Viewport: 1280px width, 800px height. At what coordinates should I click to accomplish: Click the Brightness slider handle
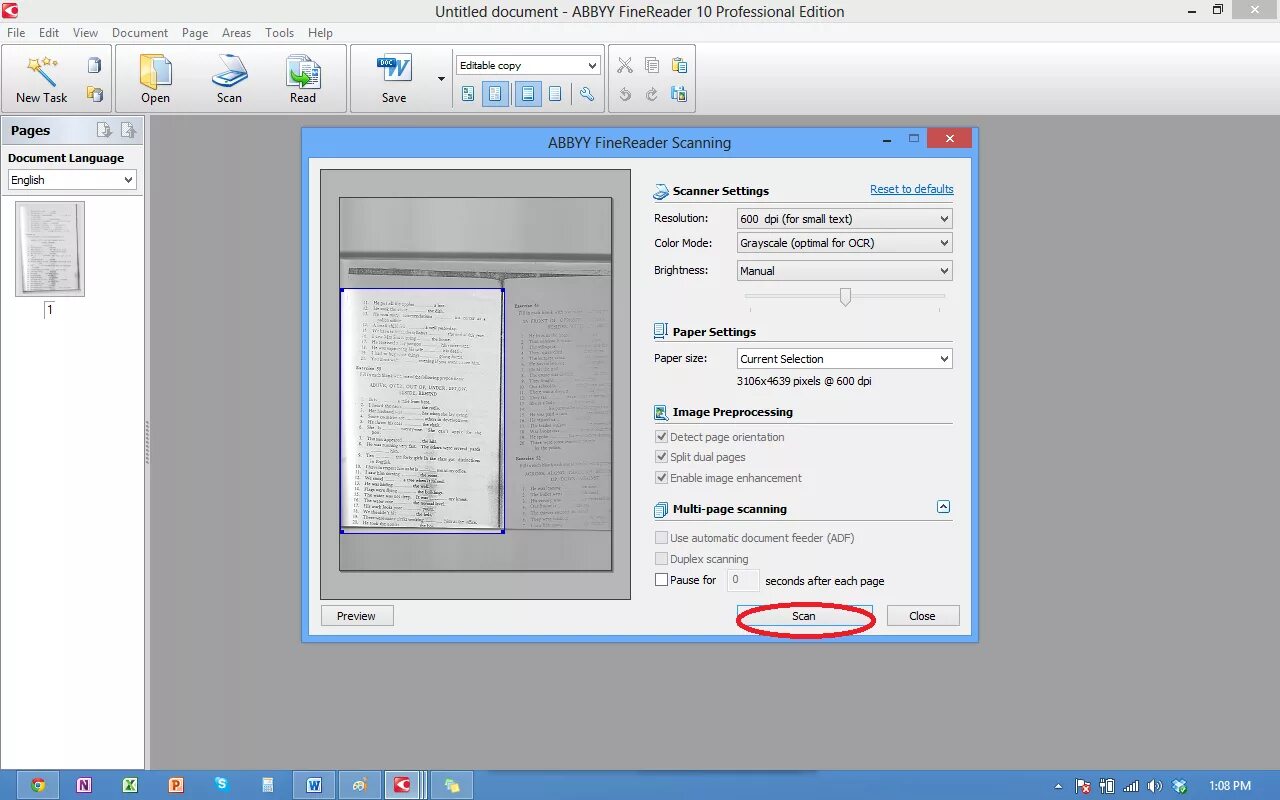845,297
